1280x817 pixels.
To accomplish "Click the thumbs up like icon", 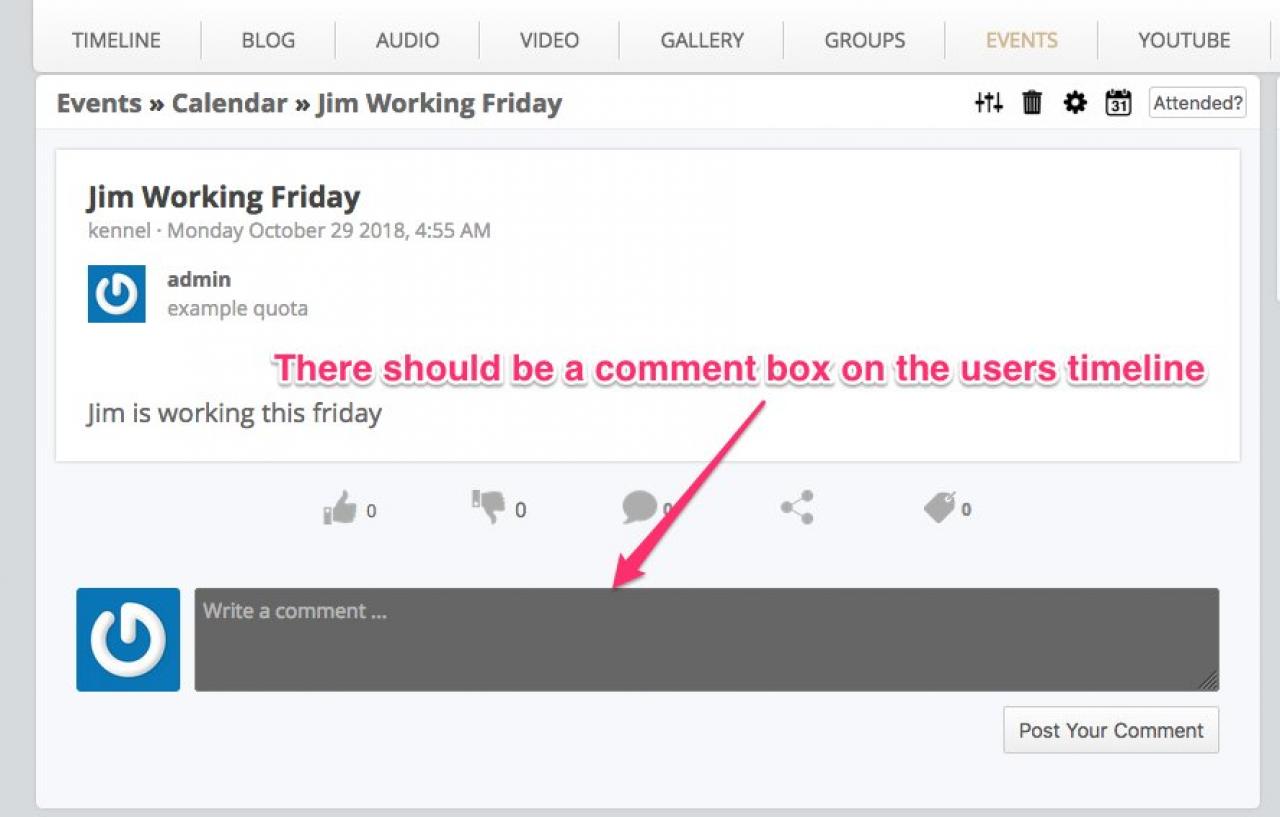I will pyautogui.click(x=340, y=508).
